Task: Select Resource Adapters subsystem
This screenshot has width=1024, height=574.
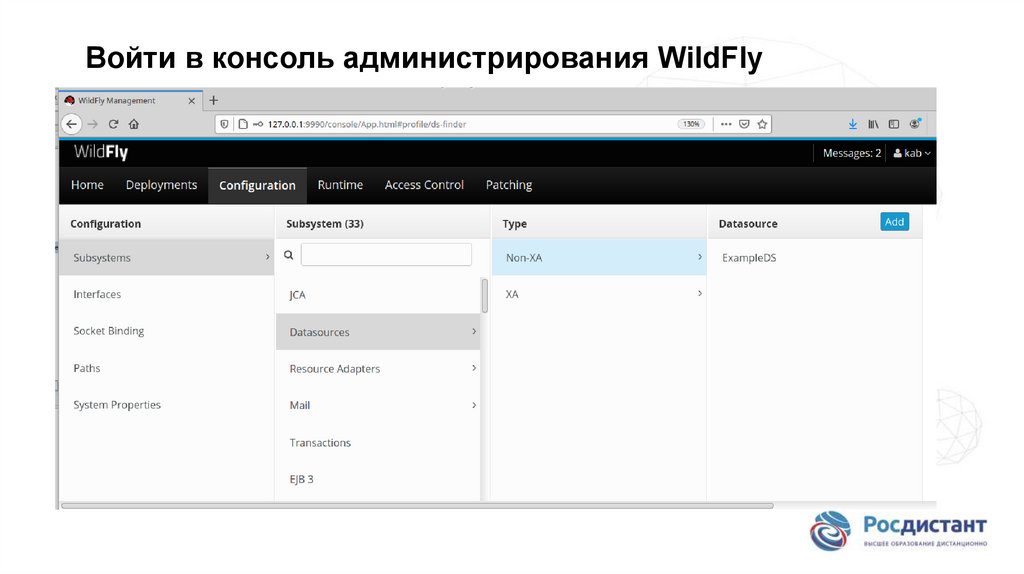Action: tap(378, 369)
